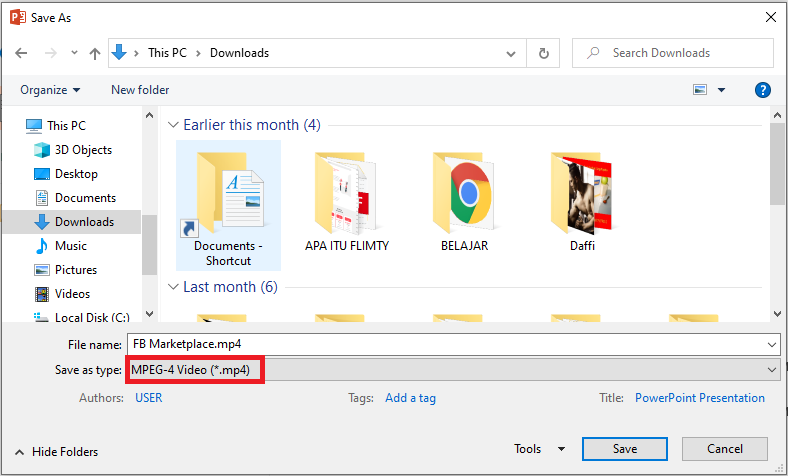Image resolution: width=788 pixels, height=476 pixels.
Task: Click Add a tag link
Action: [x=410, y=398]
